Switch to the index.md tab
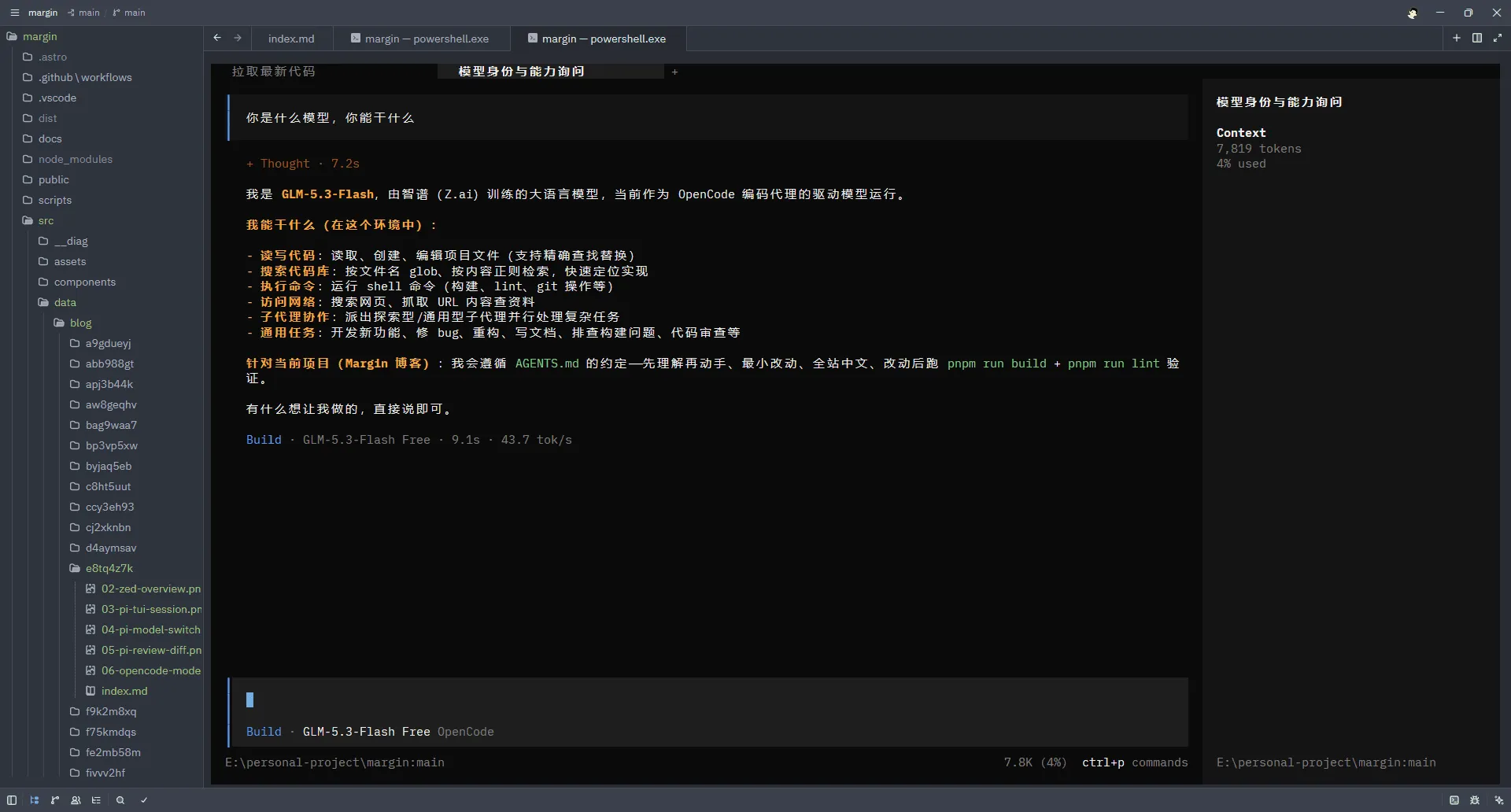 (x=291, y=39)
